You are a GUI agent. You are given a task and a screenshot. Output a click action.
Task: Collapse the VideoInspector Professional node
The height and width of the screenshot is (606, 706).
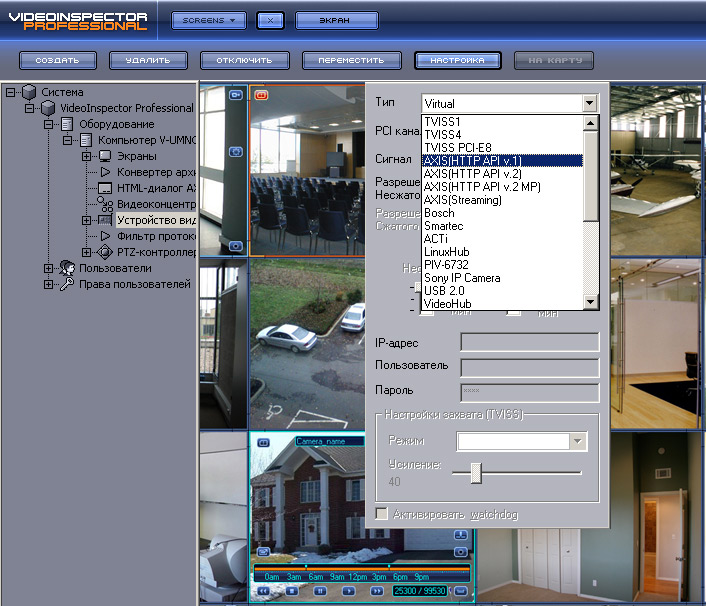(x=29, y=109)
